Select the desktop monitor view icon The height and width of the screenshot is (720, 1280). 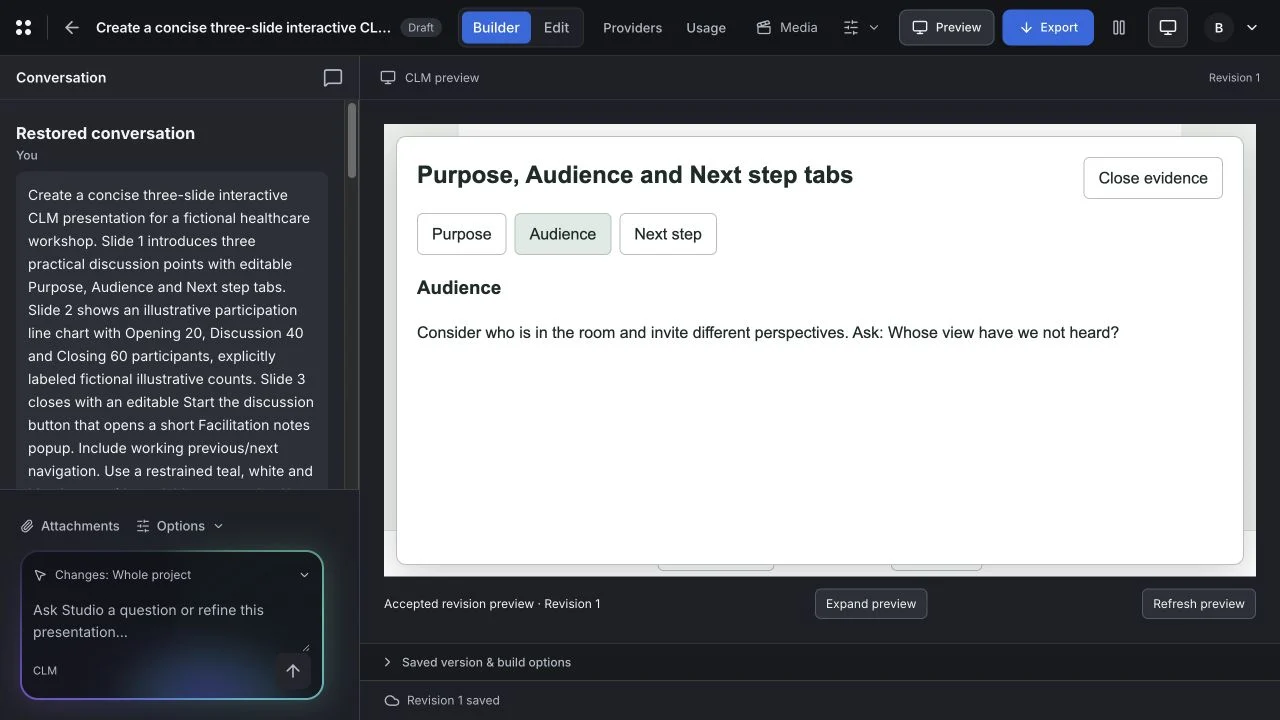click(1167, 28)
